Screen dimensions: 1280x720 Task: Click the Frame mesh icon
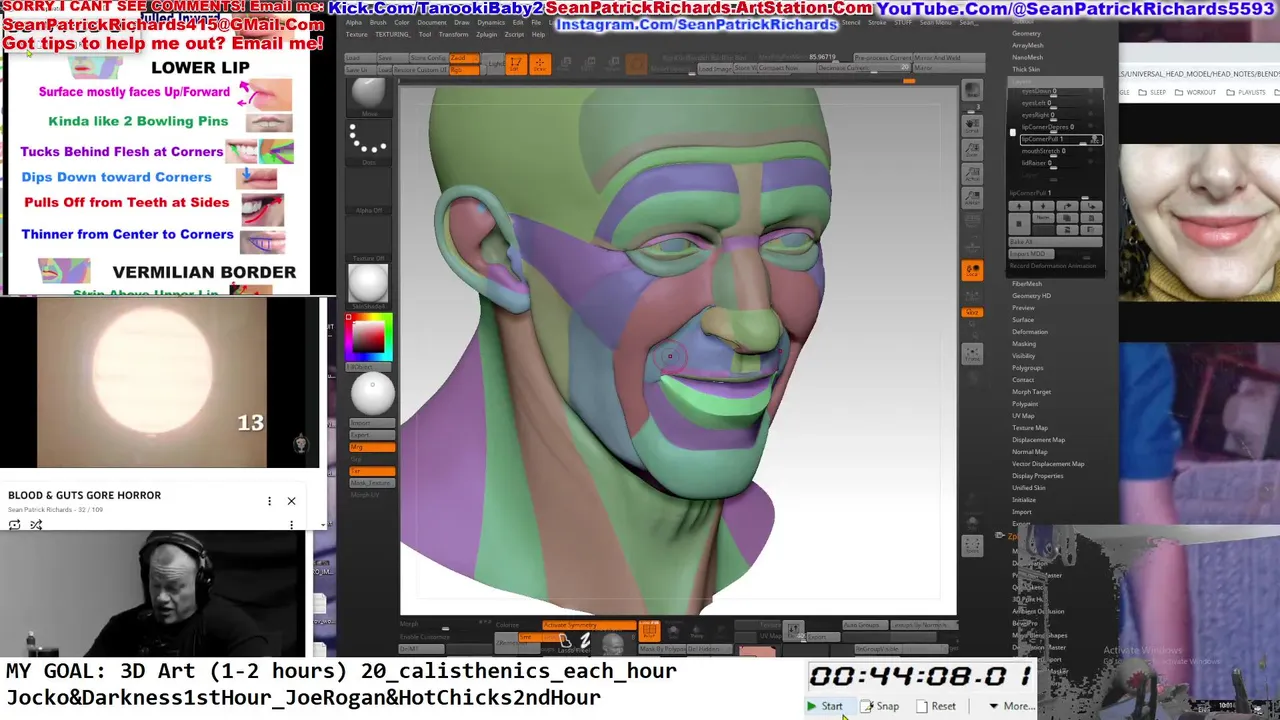tap(972, 352)
